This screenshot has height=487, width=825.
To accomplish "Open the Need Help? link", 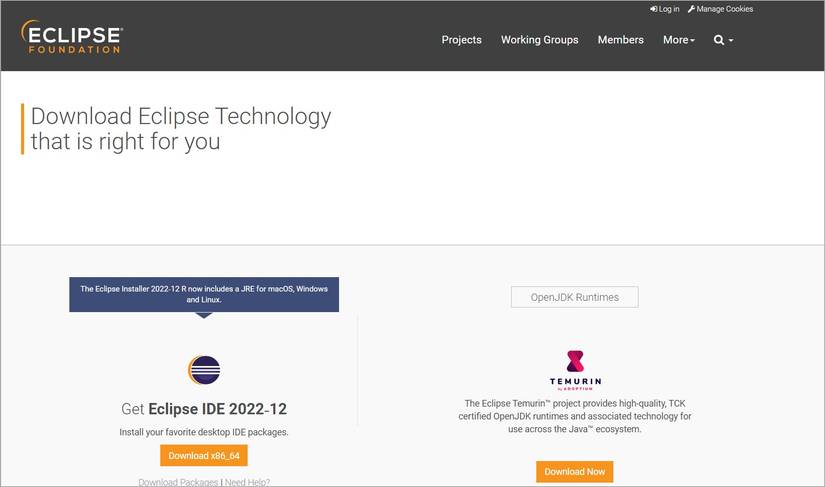I will pyautogui.click(x=247, y=482).
